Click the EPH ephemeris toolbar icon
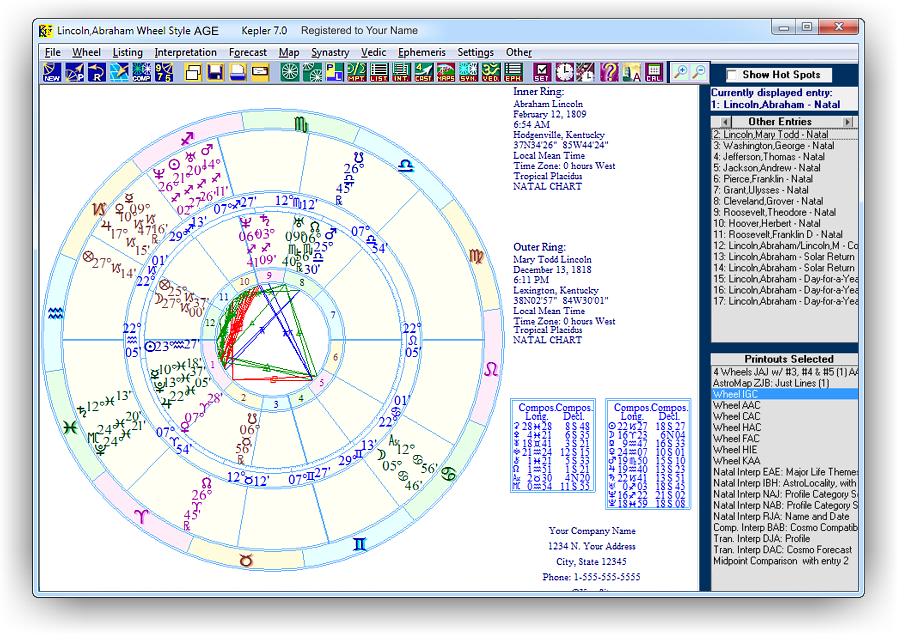 [513, 73]
